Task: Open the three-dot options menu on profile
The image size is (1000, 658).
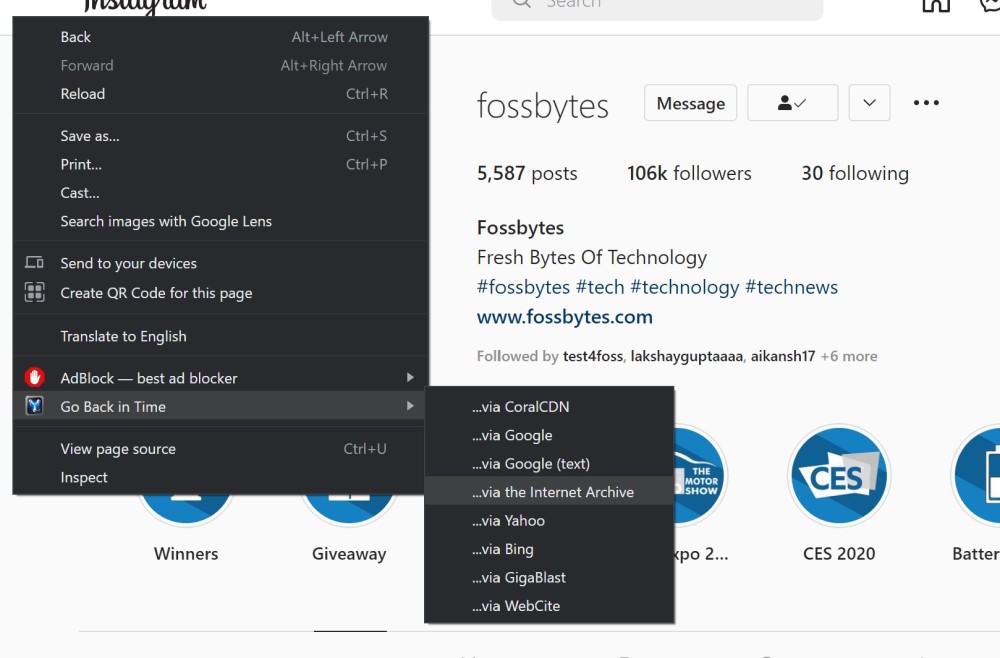Action: (926, 102)
